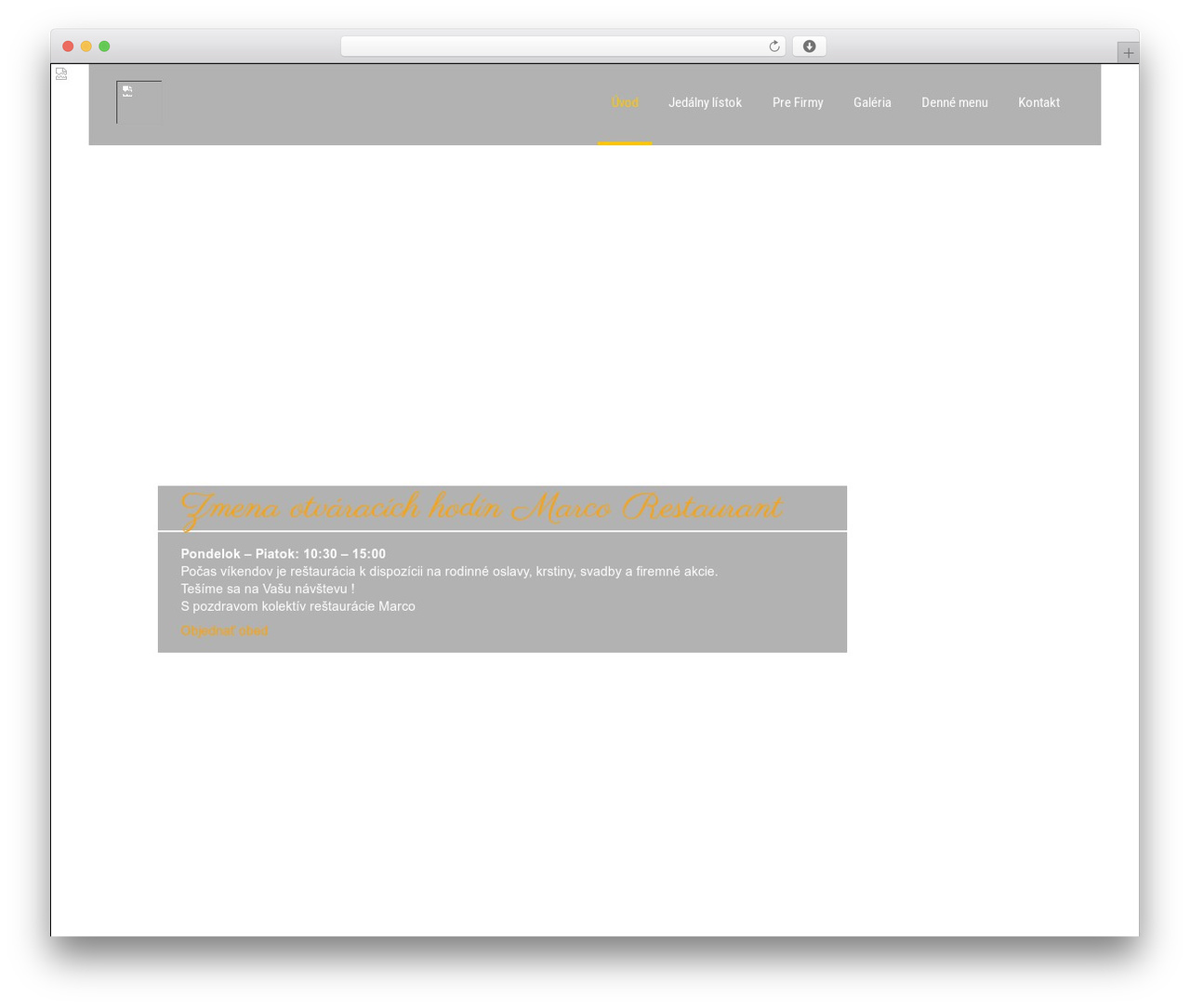The height and width of the screenshot is (1008, 1190).
Task: Click the browser address bar
Action: [x=562, y=46]
